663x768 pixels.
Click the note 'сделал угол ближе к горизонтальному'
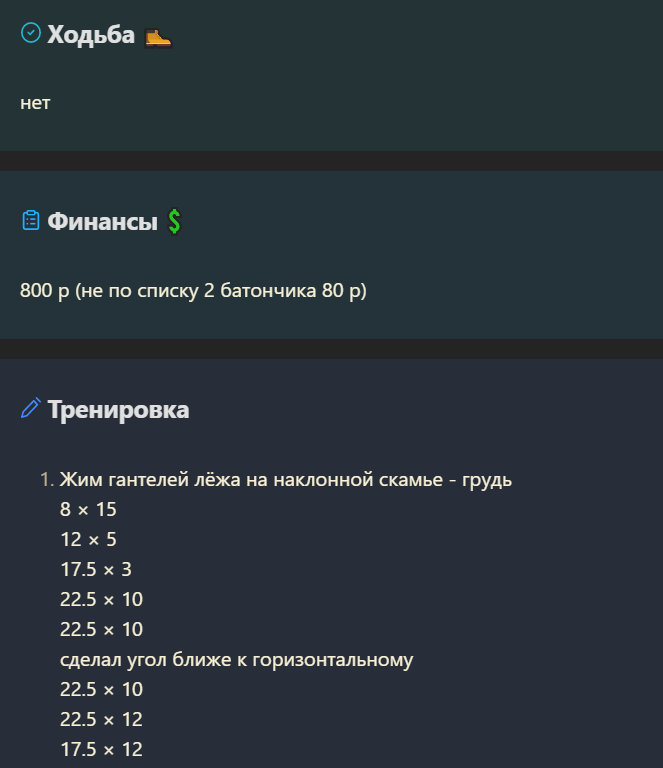(237, 660)
